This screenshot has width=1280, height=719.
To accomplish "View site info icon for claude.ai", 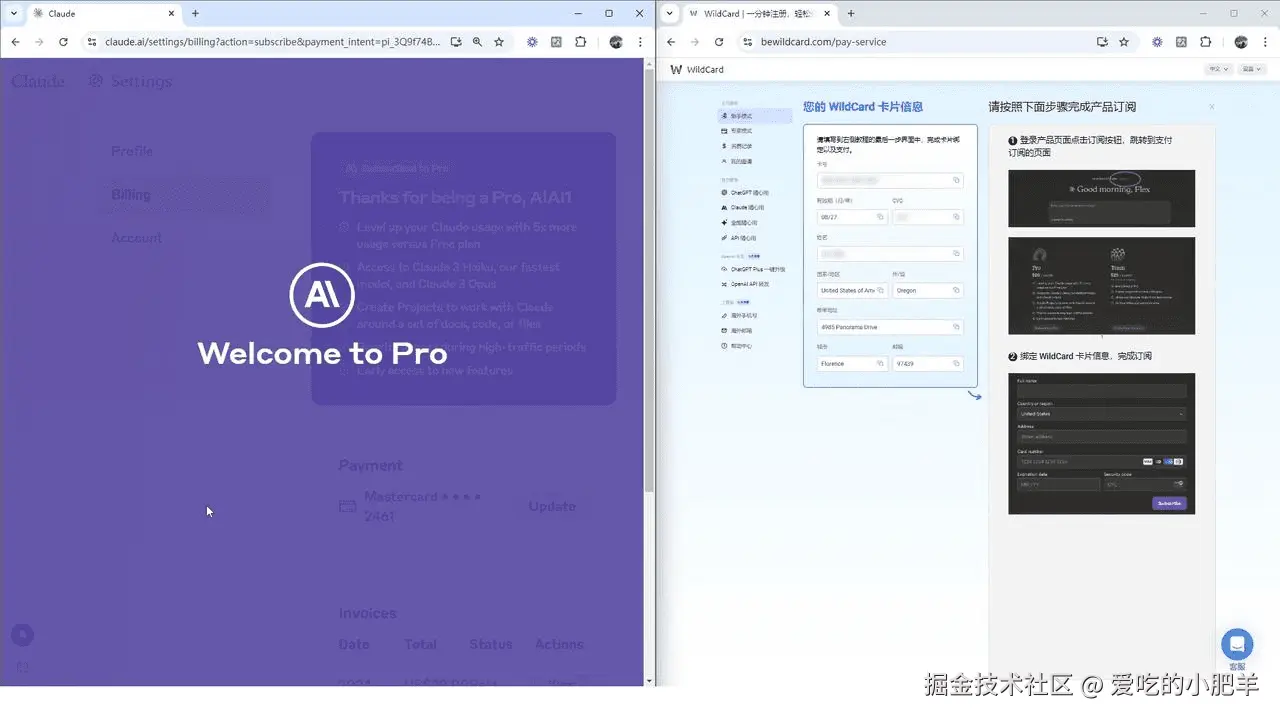I will [x=92, y=42].
